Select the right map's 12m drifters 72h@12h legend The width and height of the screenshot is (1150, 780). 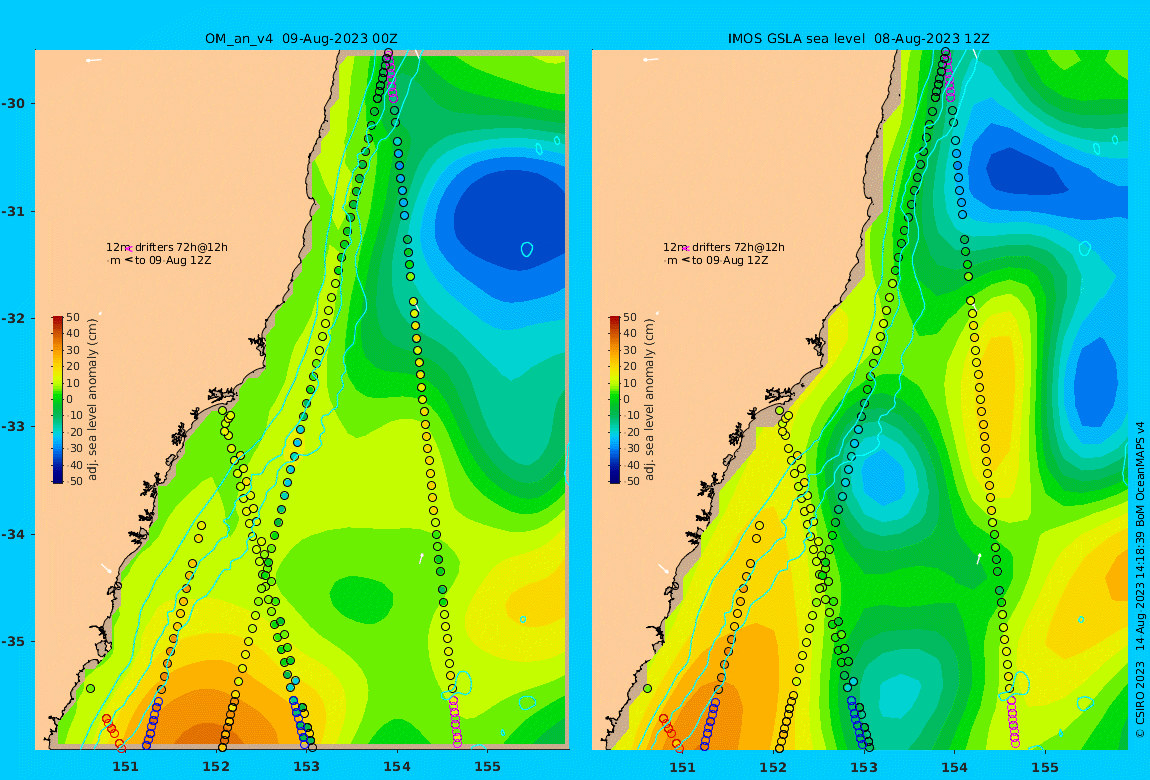[723, 247]
